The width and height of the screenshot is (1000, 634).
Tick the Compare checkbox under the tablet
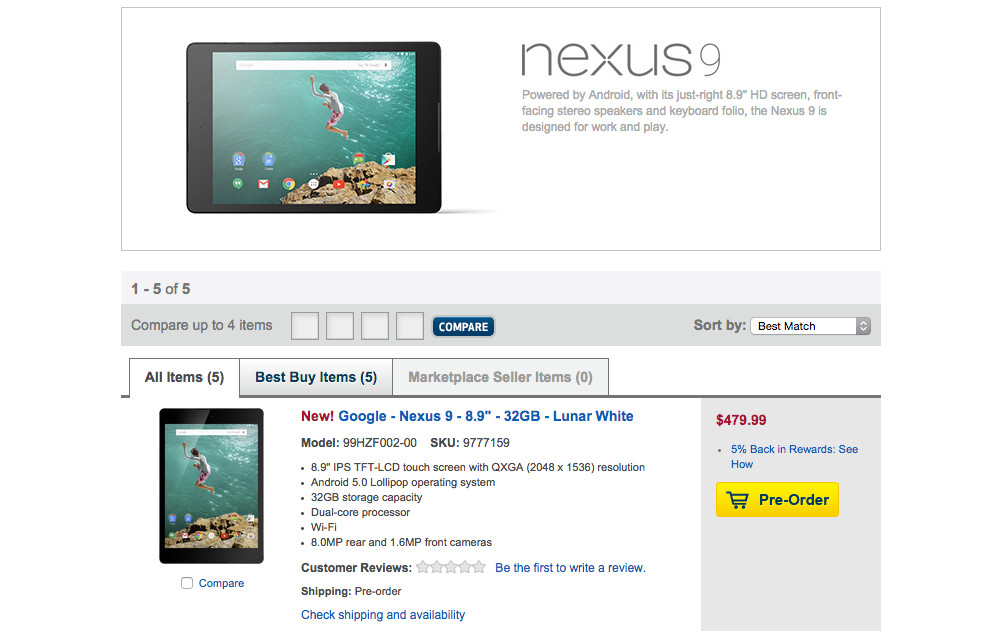(187, 583)
